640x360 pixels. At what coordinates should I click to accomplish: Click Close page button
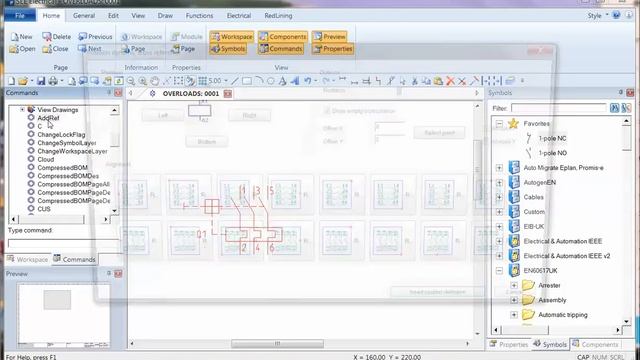[x=56, y=49]
